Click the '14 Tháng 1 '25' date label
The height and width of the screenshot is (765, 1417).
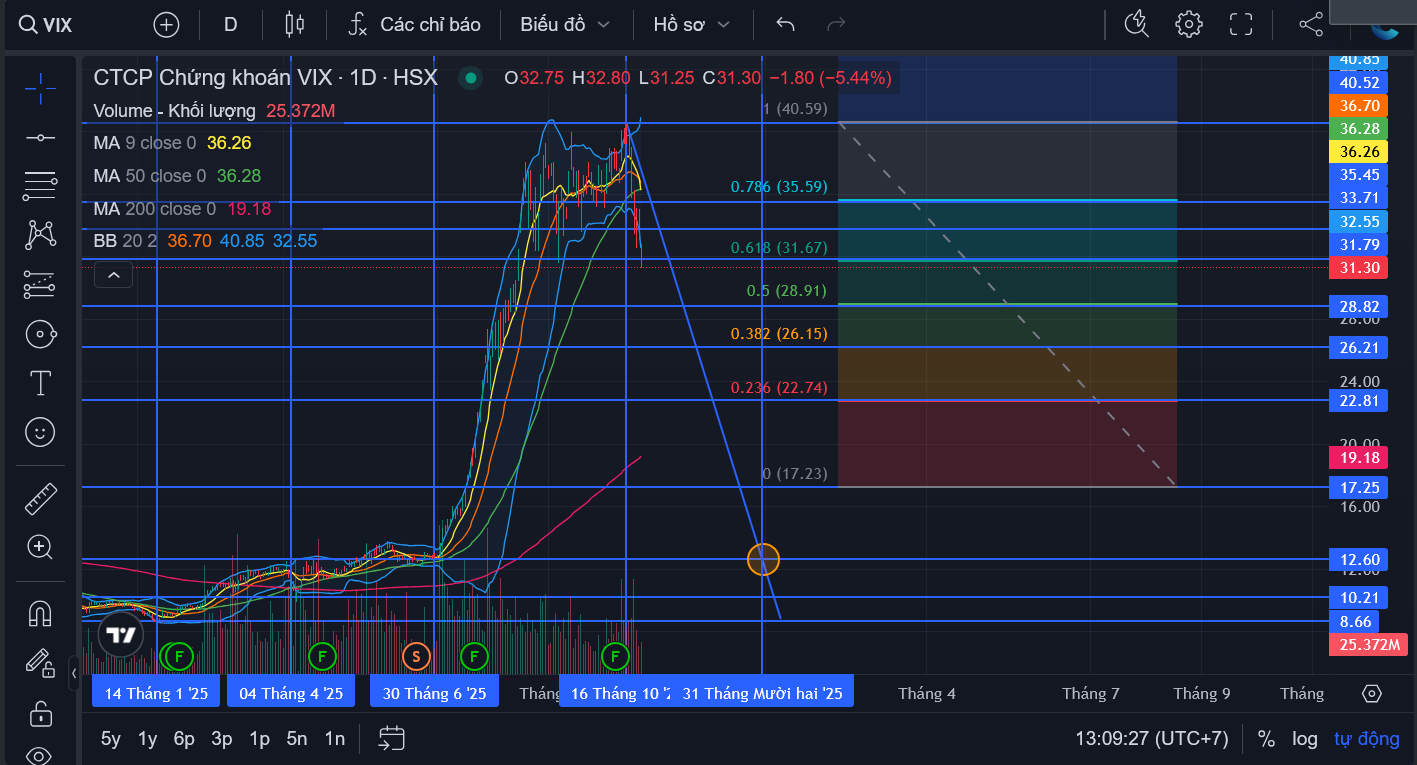[x=157, y=693]
